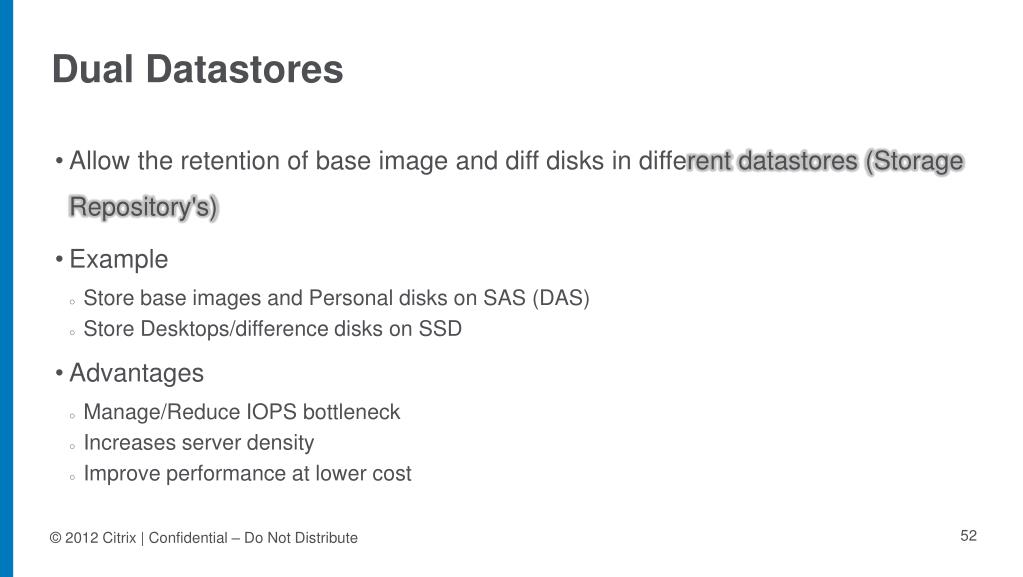1023x577 pixels.
Task: Click 'Confidential – Do Not Distribute' footer text
Action: (253, 538)
